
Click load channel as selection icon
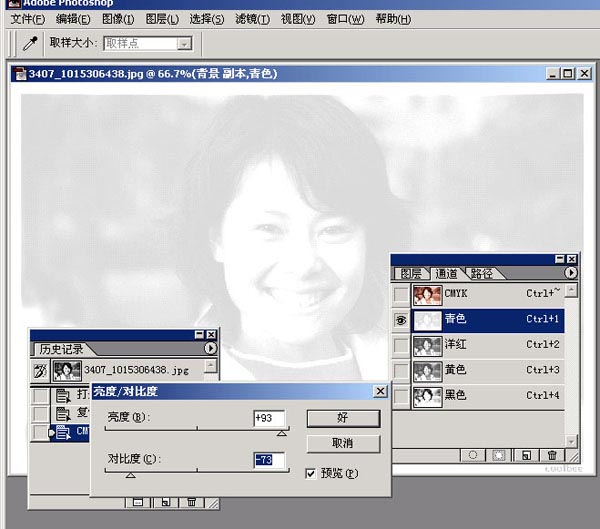click(474, 456)
